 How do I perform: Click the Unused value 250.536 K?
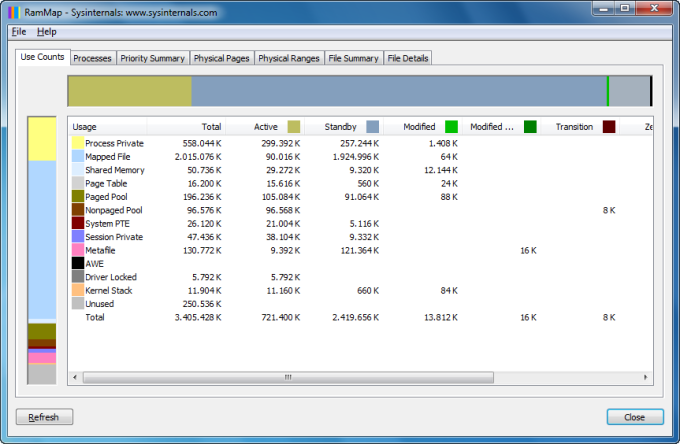click(x=202, y=304)
